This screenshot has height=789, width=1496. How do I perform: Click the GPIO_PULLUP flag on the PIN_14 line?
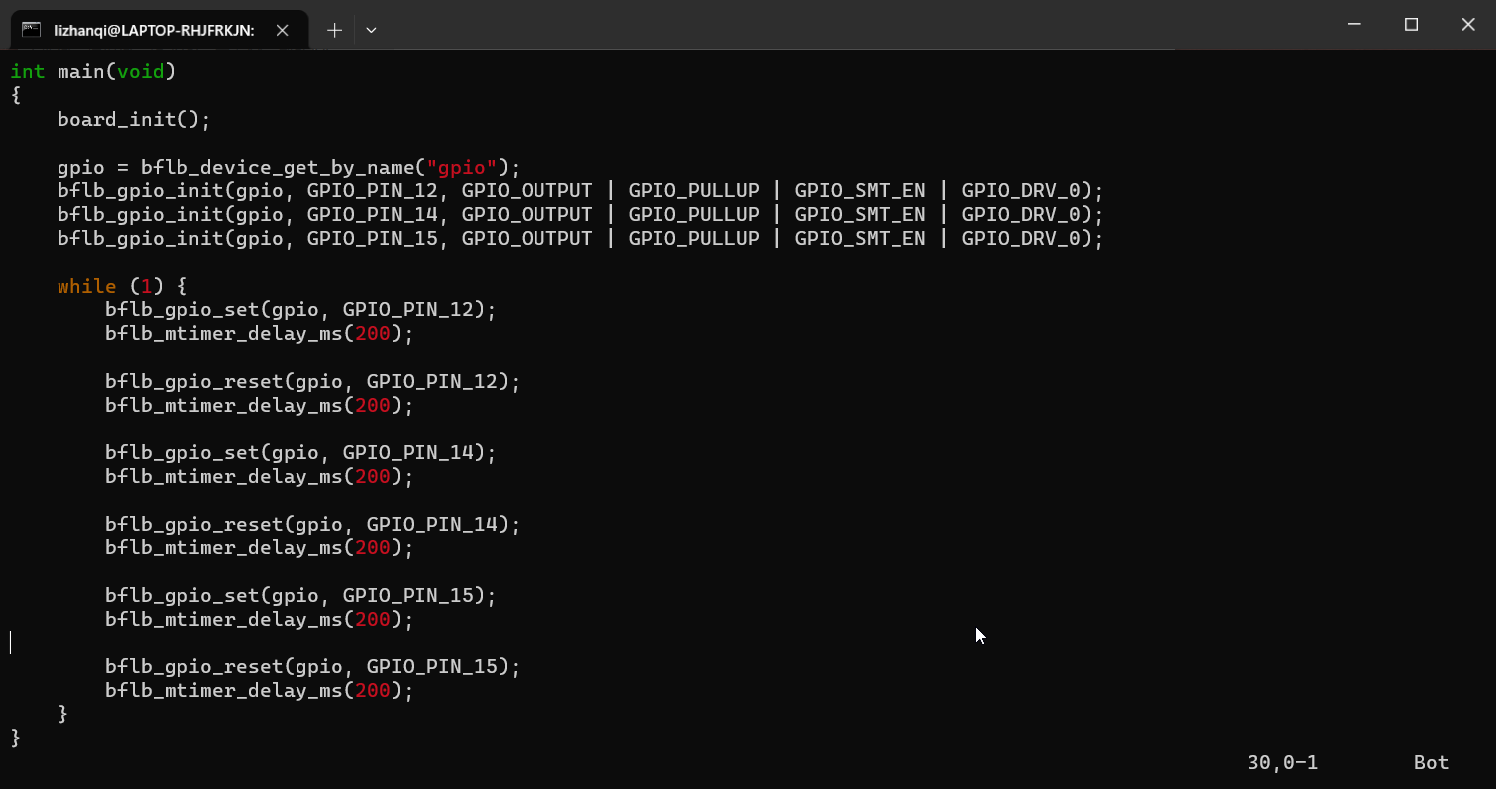694,215
